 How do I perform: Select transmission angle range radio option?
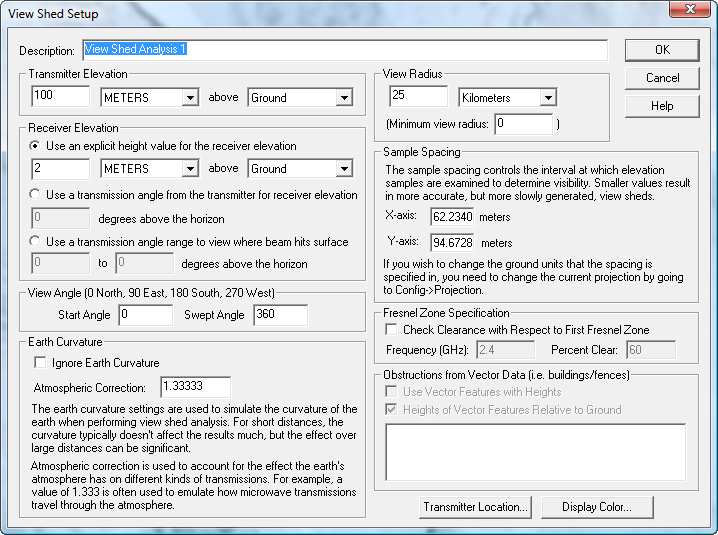[x=35, y=241]
